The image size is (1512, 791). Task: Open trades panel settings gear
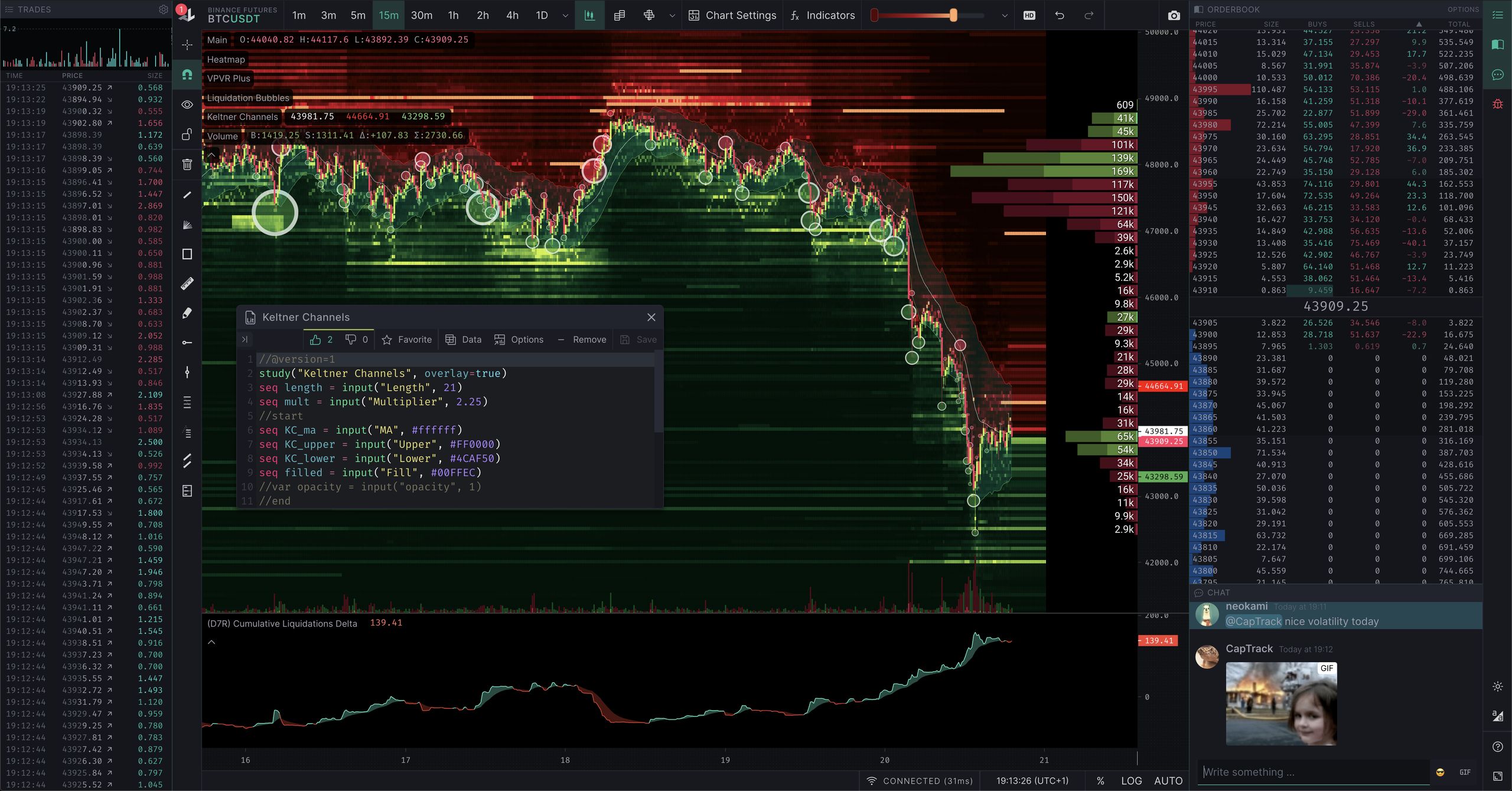[164, 9]
